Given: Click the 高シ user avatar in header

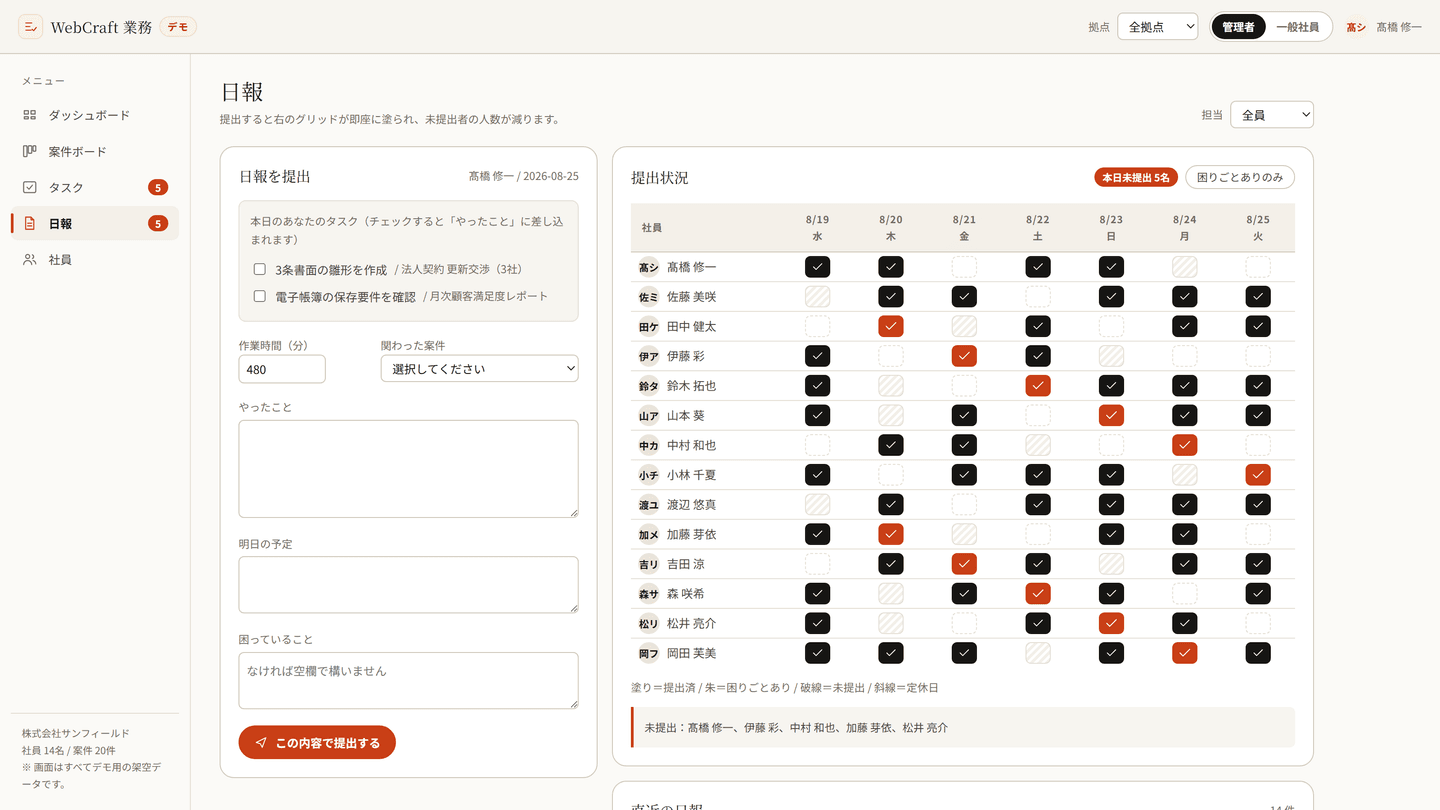Looking at the screenshot, I should (x=1356, y=27).
